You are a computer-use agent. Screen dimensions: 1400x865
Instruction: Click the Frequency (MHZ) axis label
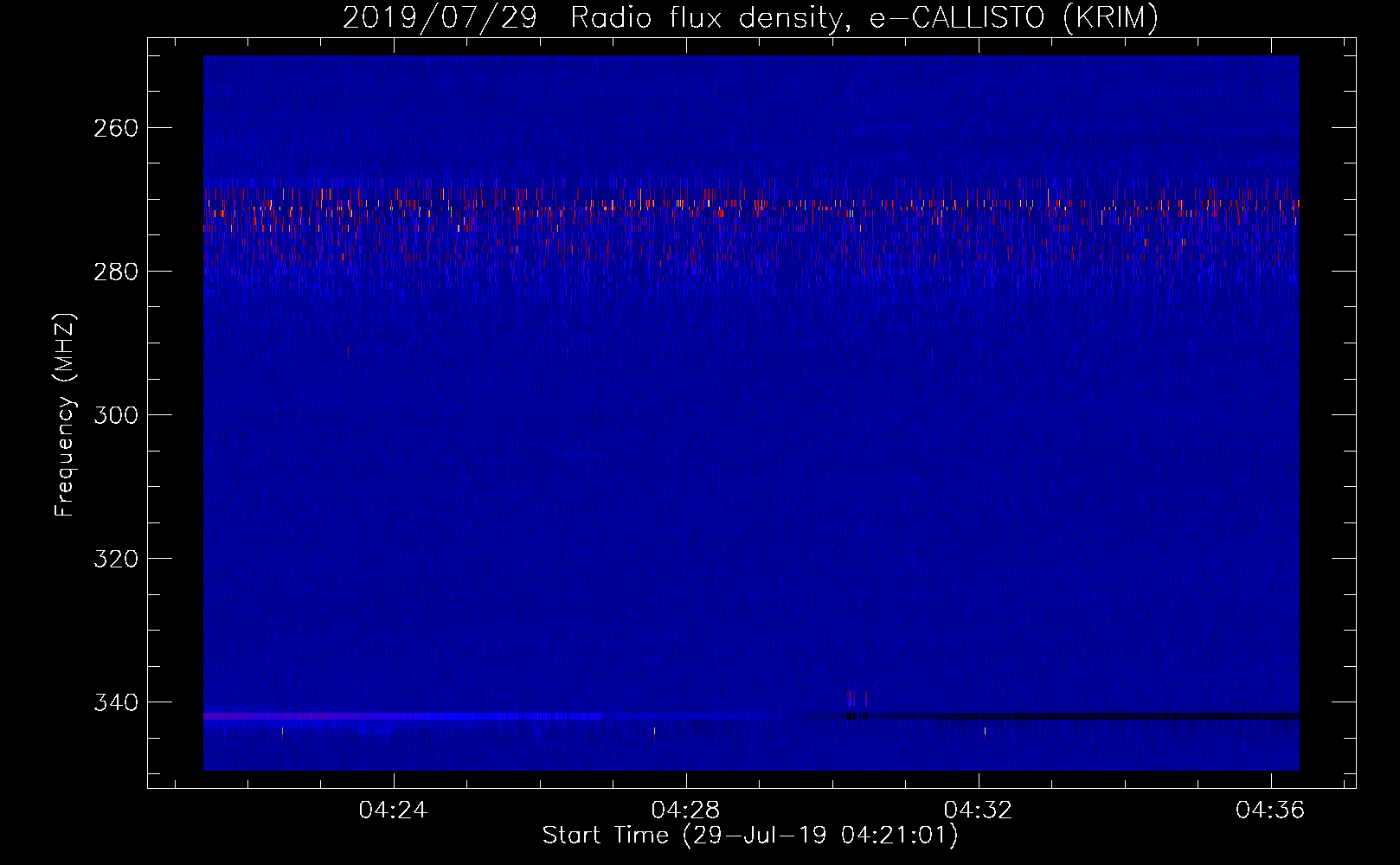65,414
